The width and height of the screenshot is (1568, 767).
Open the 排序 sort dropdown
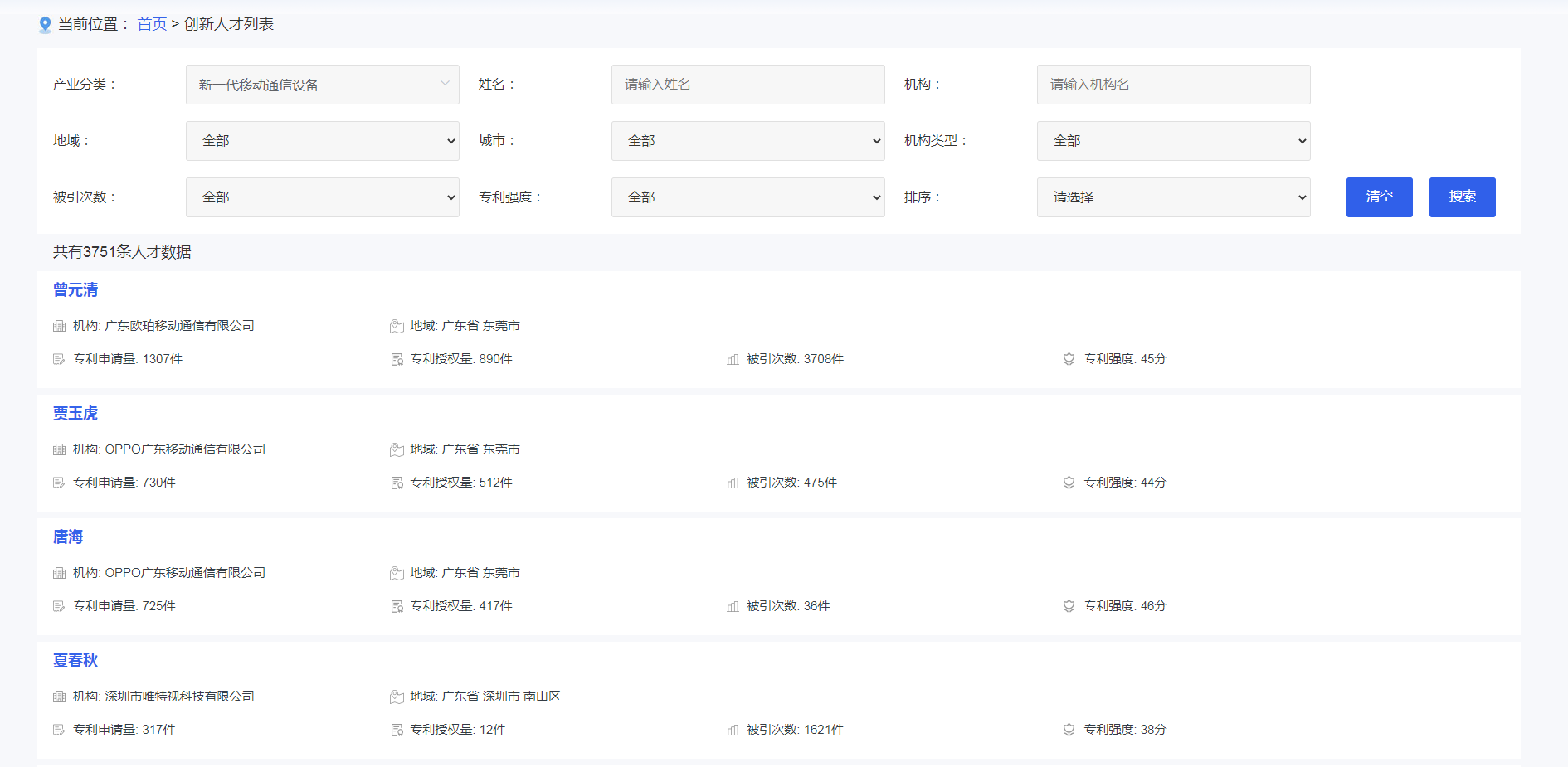pos(1174,197)
